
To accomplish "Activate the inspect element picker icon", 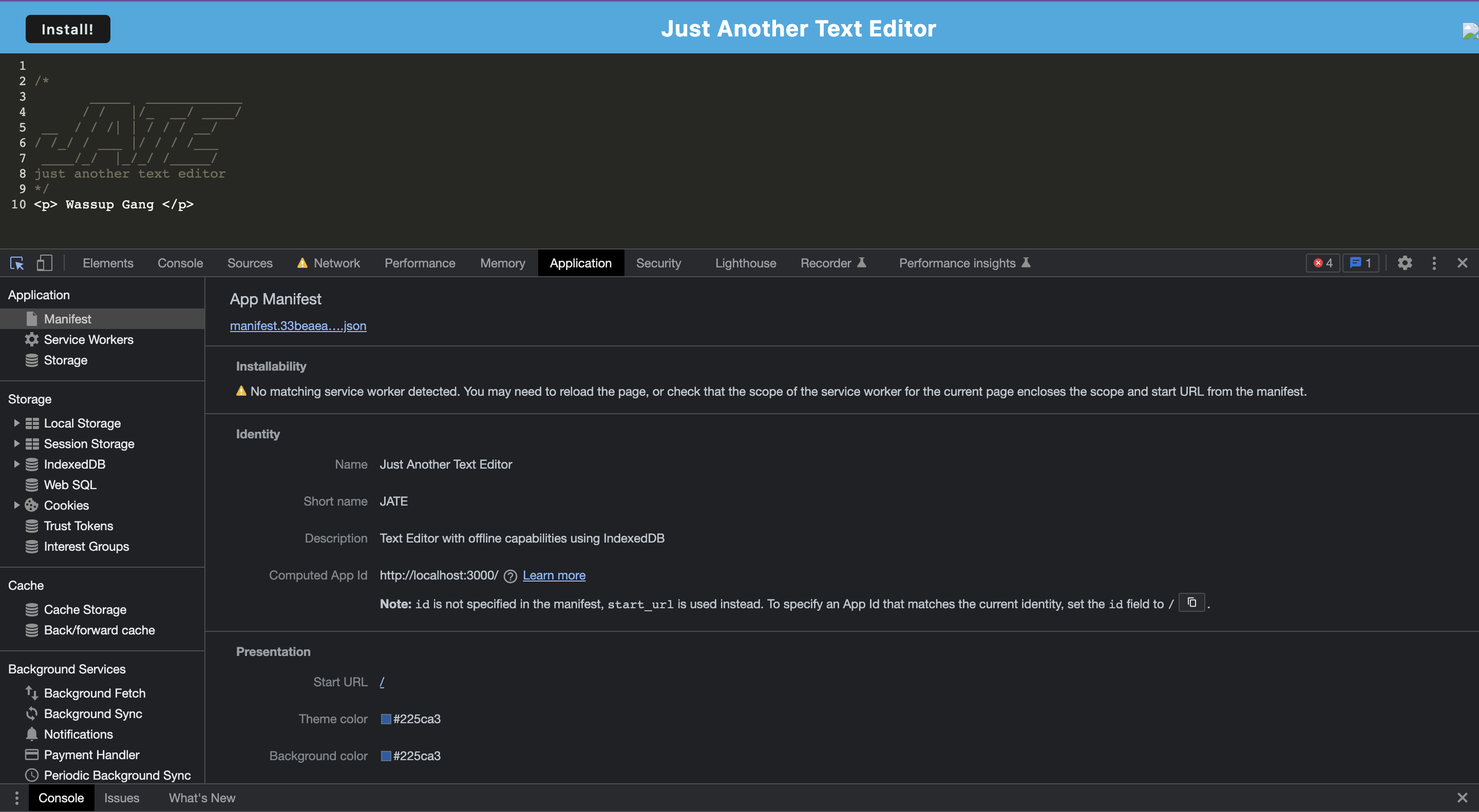I will [x=16, y=263].
